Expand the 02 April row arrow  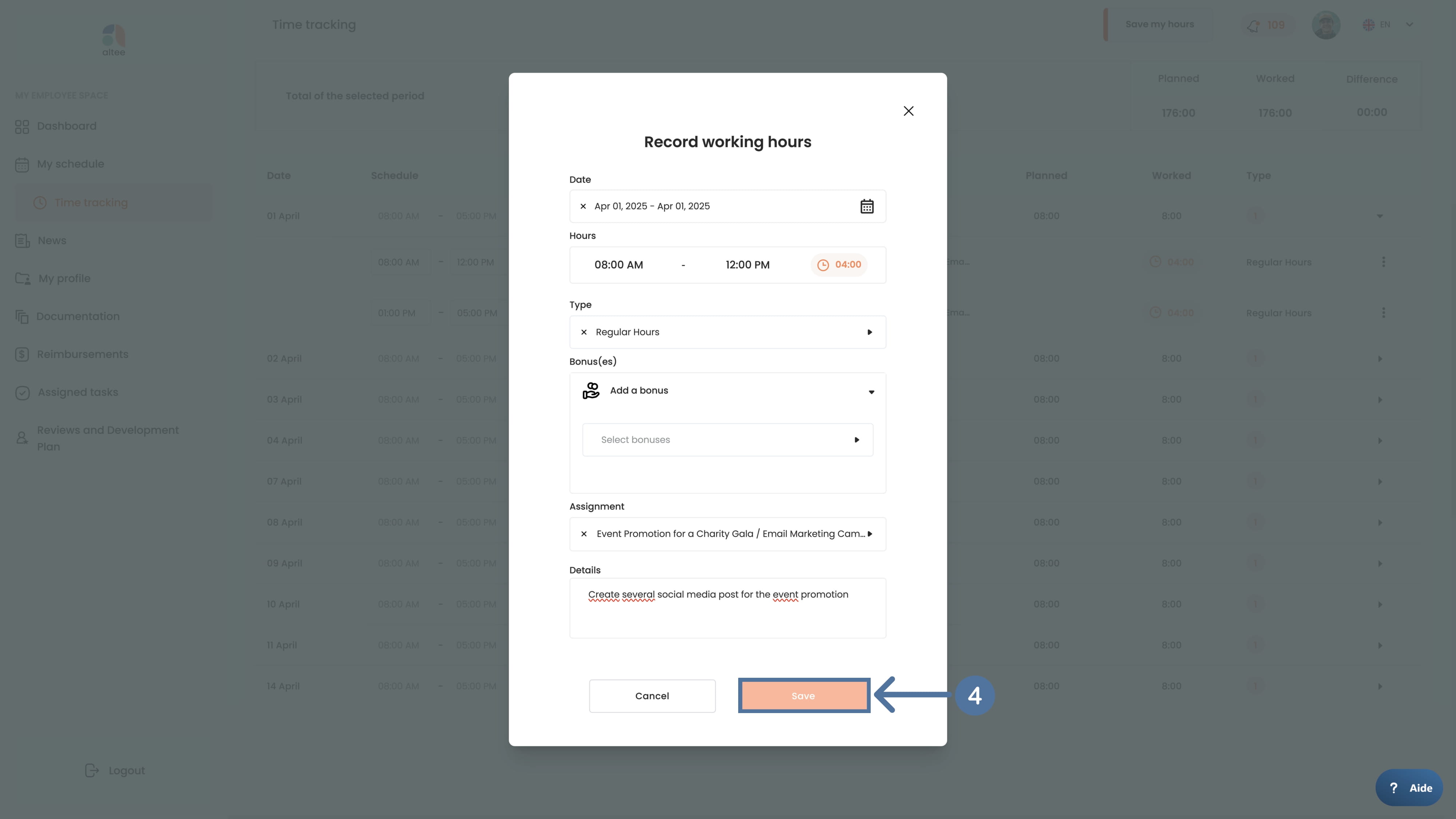tap(1380, 359)
